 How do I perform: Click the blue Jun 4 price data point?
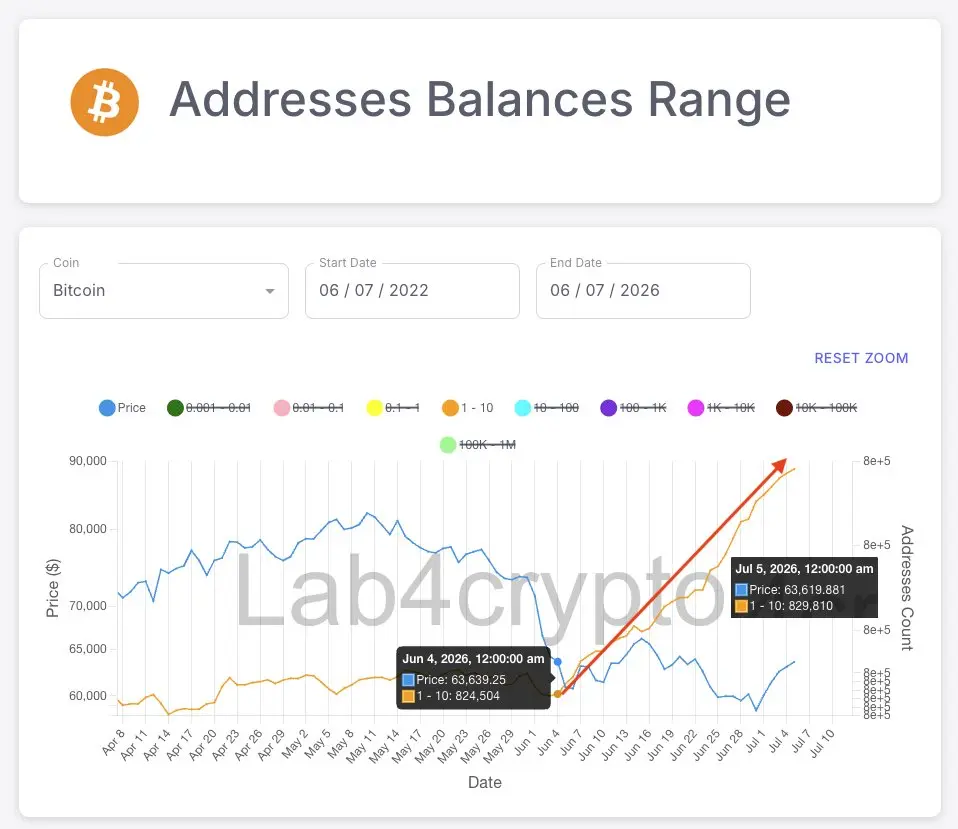(x=557, y=662)
